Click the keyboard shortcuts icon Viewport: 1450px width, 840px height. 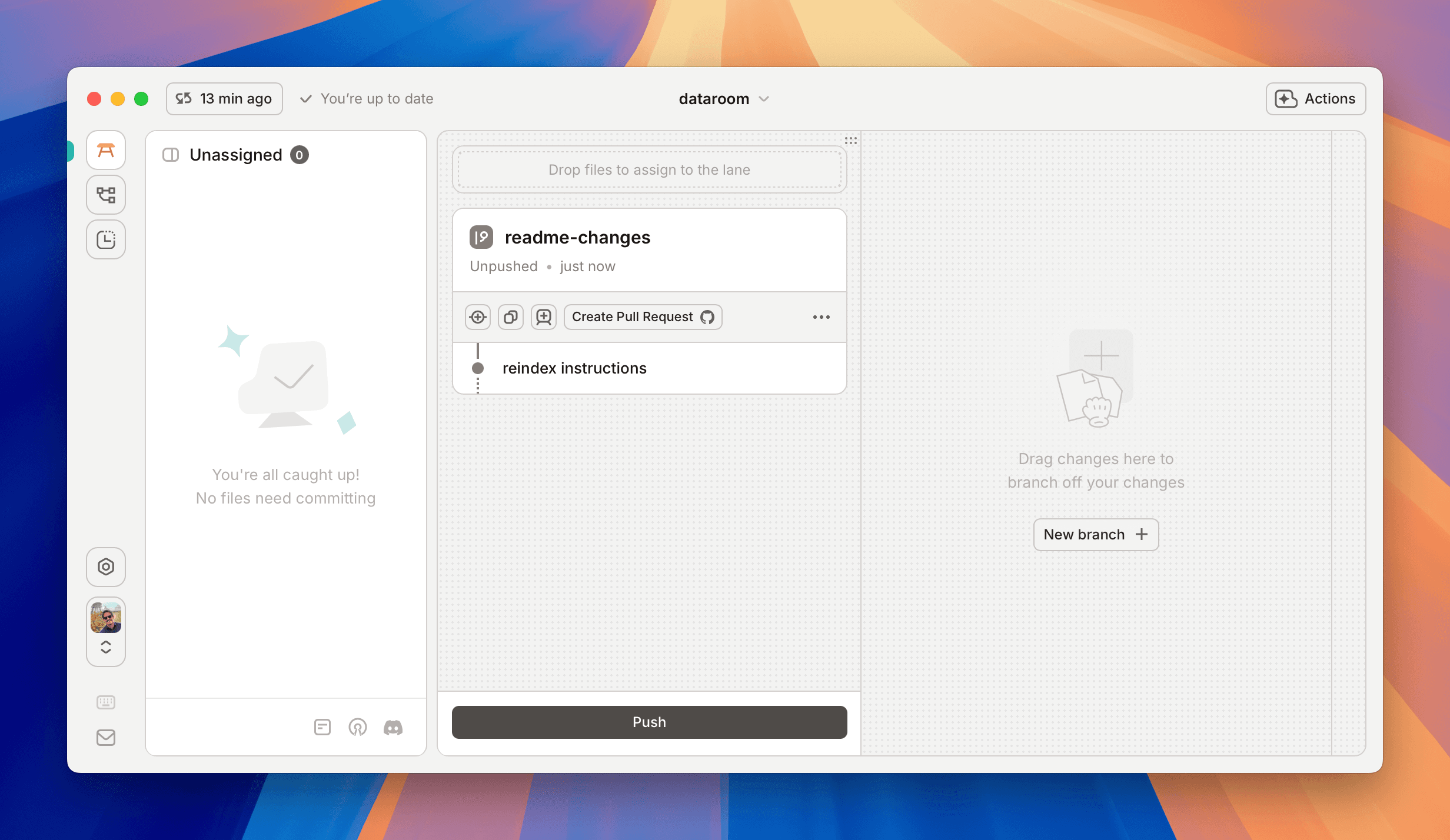106,702
